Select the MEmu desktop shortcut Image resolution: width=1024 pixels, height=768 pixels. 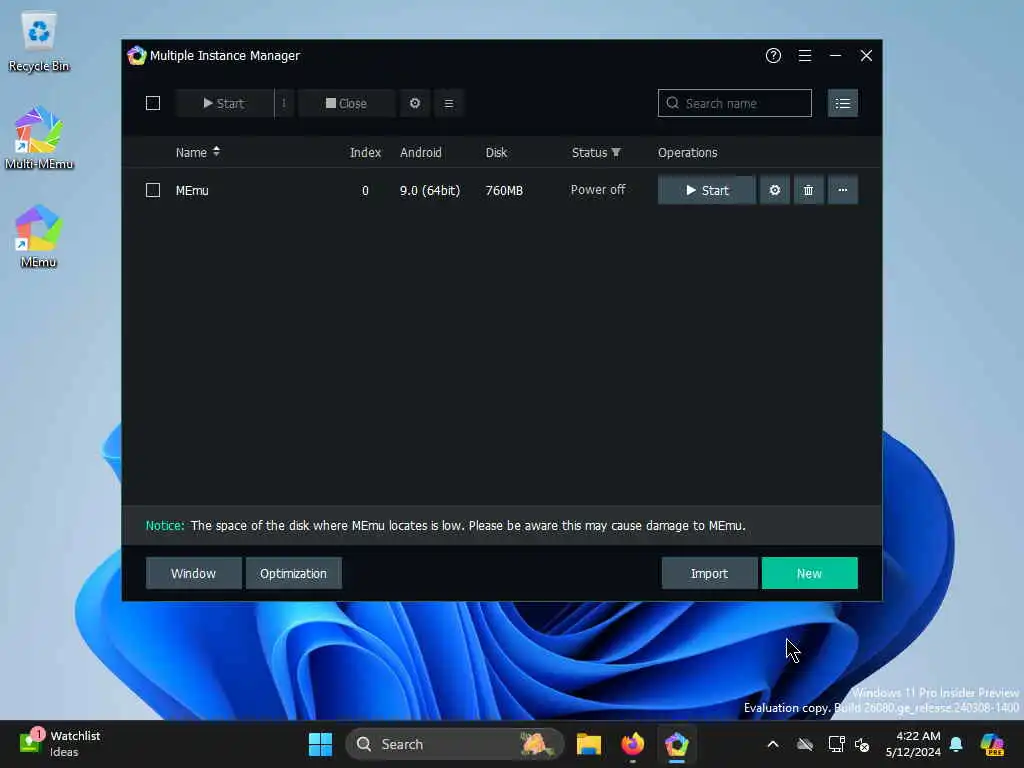[39, 236]
